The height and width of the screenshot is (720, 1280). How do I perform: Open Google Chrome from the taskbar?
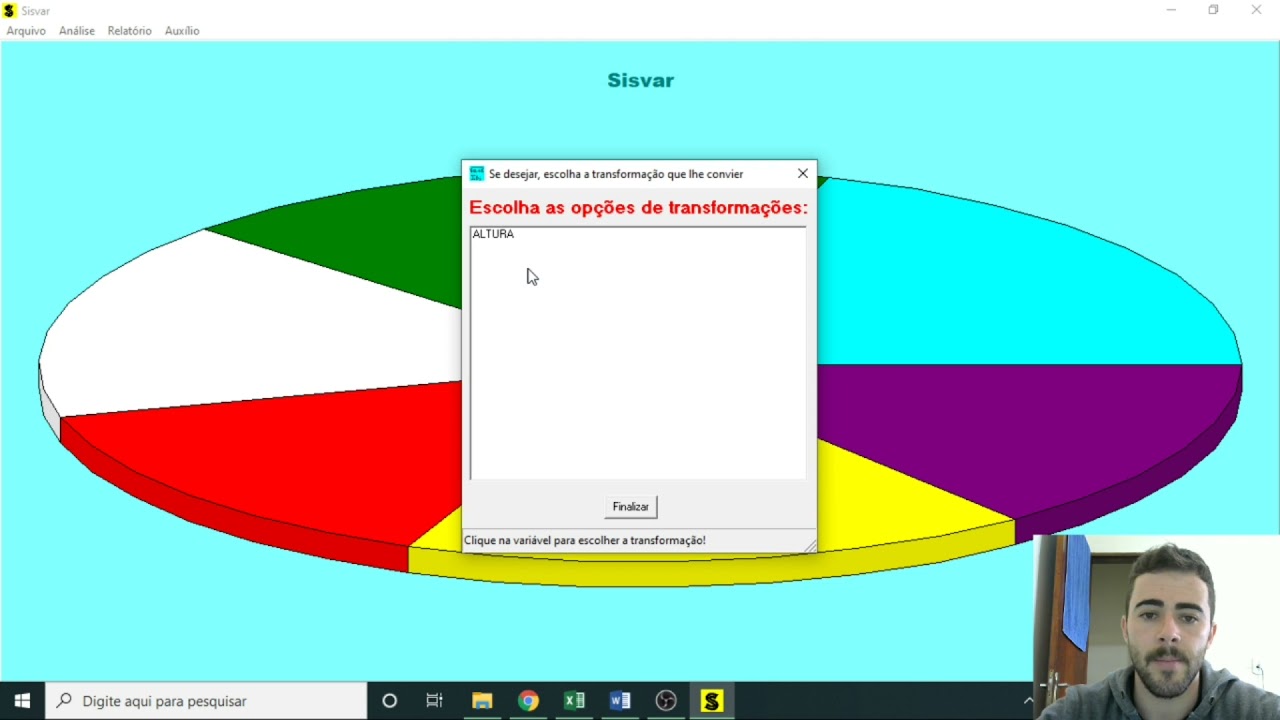(528, 701)
